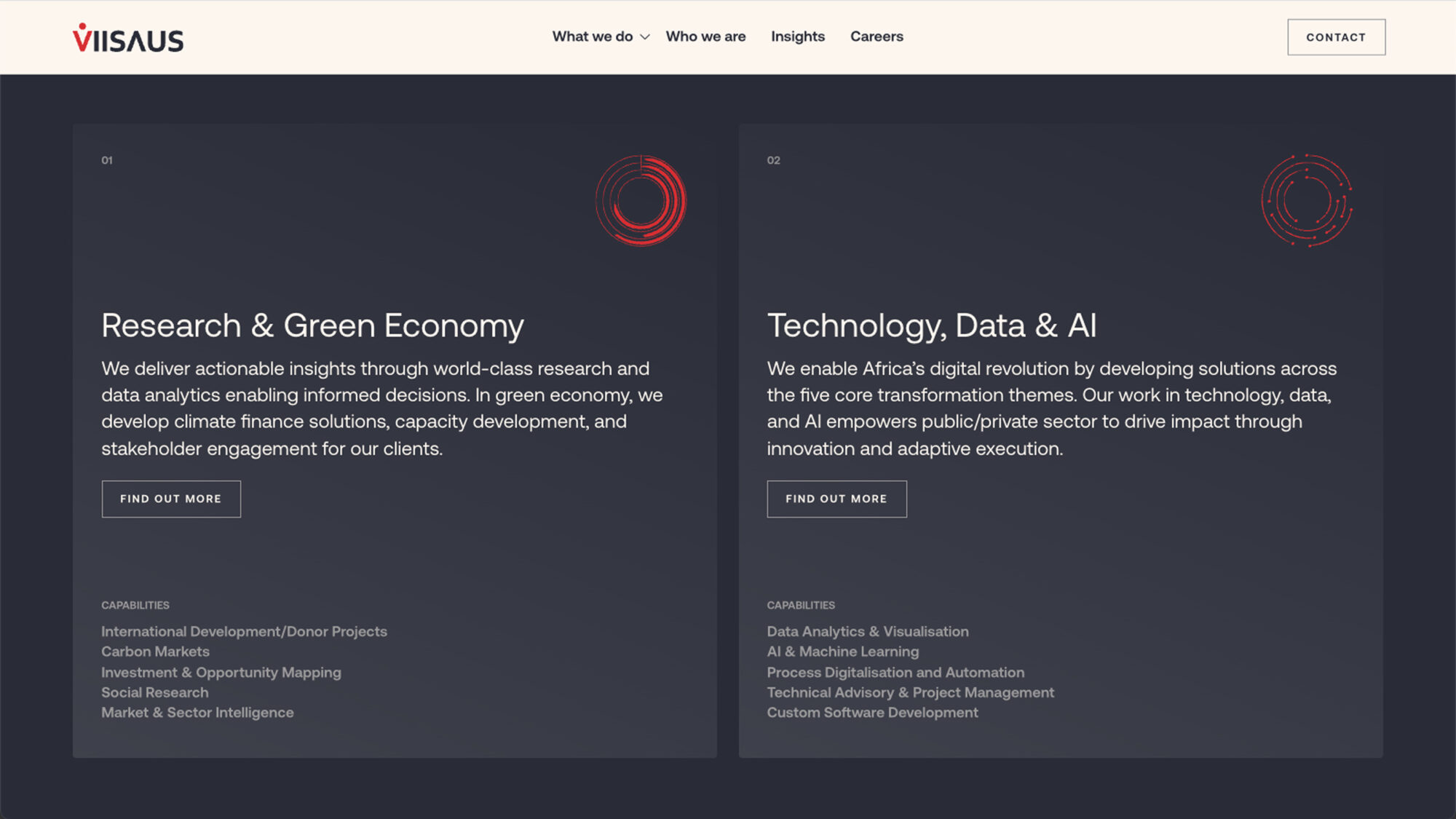Image resolution: width=1456 pixels, height=819 pixels.
Task: Select Investment & Opportunity Mapping
Action: (x=221, y=672)
